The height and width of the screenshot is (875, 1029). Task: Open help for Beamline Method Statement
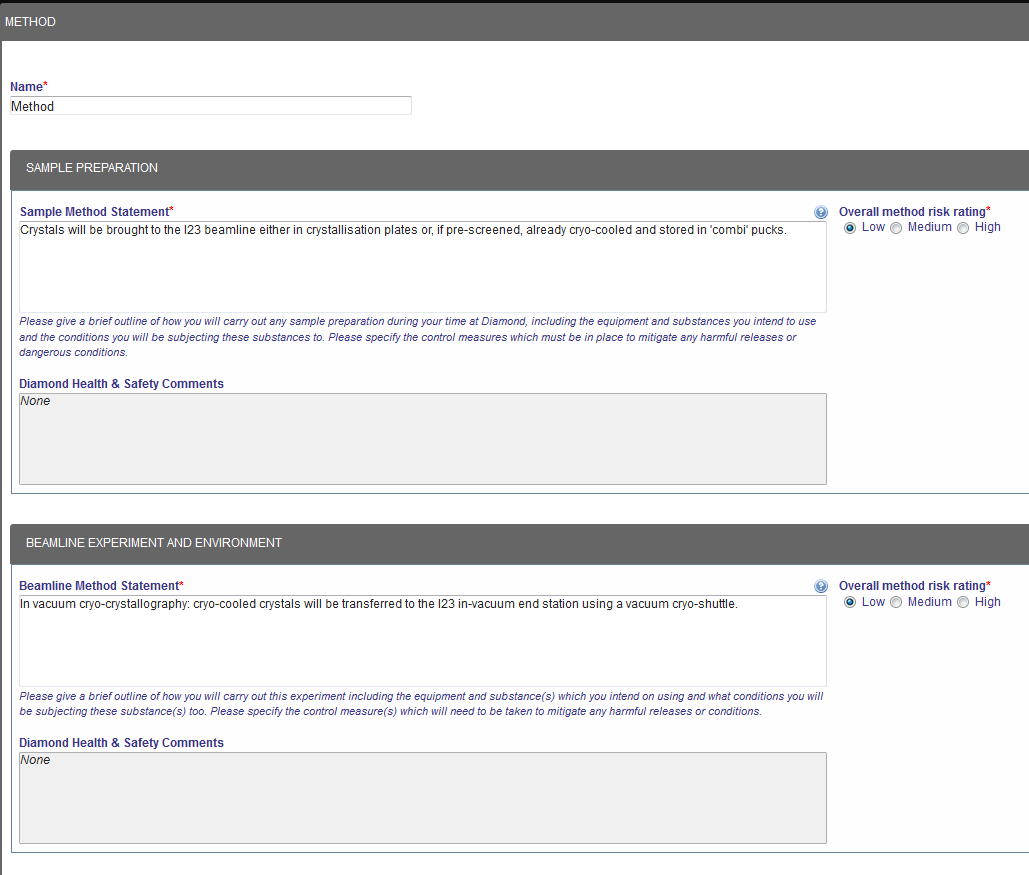point(821,586)
